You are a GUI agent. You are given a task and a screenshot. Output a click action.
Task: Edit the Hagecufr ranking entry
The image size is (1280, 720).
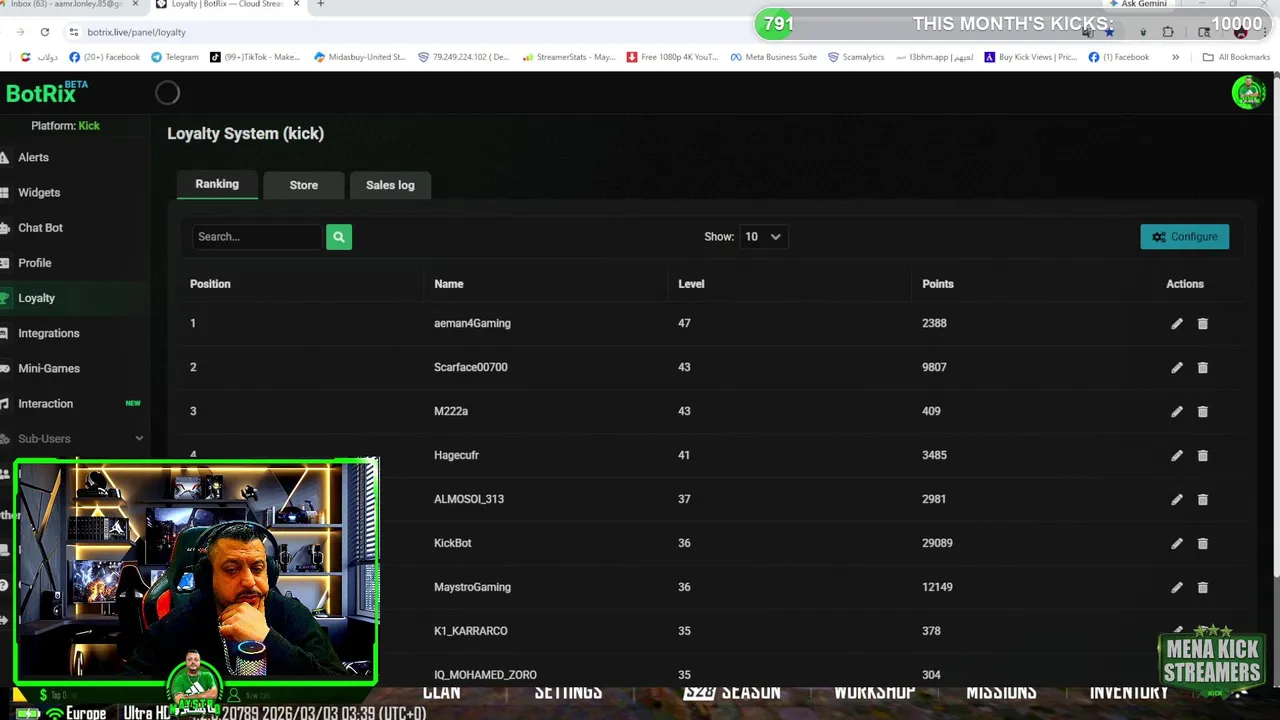1177,455
